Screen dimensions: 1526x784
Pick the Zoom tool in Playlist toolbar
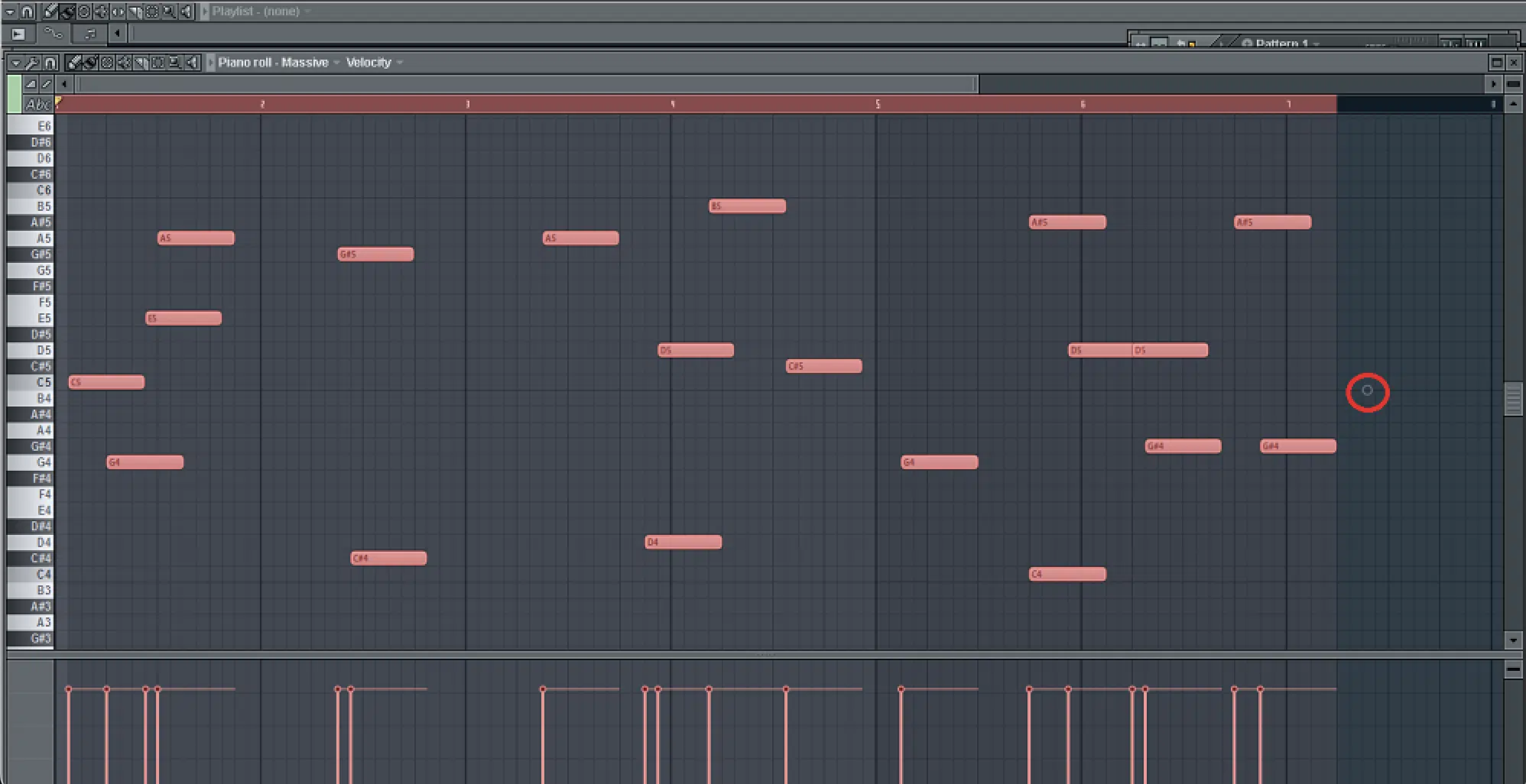tap(169, 11)
